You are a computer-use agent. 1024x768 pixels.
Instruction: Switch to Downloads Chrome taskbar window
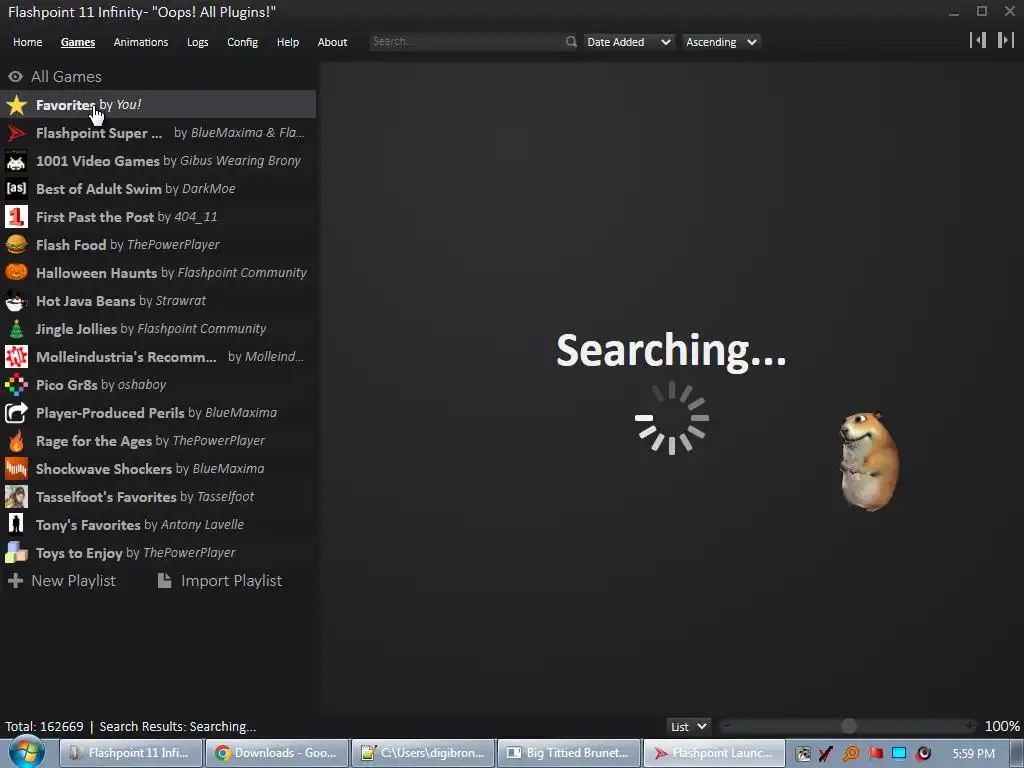277,753
